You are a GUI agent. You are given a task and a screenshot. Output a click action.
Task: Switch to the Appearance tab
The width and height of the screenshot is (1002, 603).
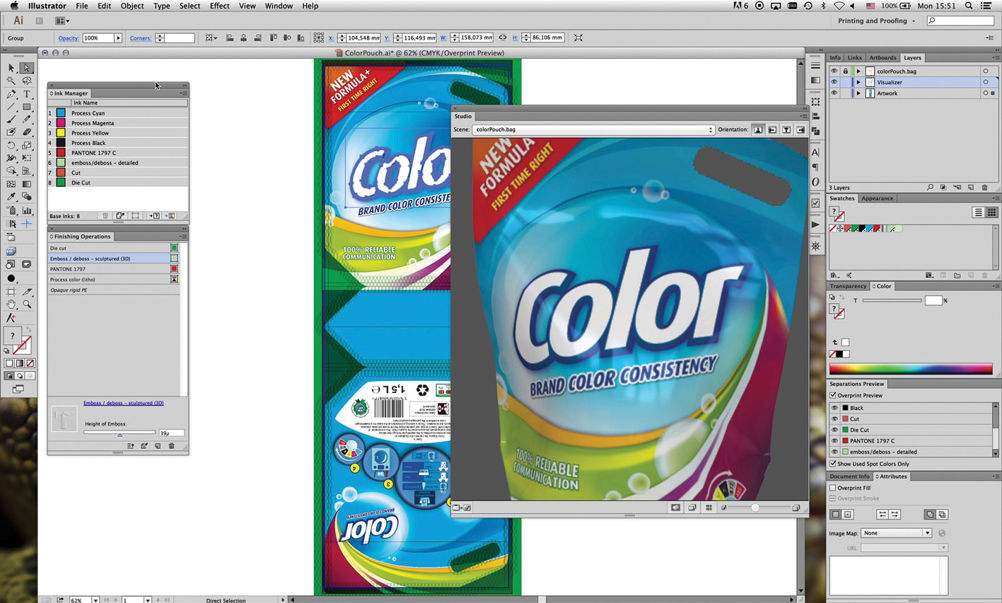pyautogui.click(x=877, y=198)
